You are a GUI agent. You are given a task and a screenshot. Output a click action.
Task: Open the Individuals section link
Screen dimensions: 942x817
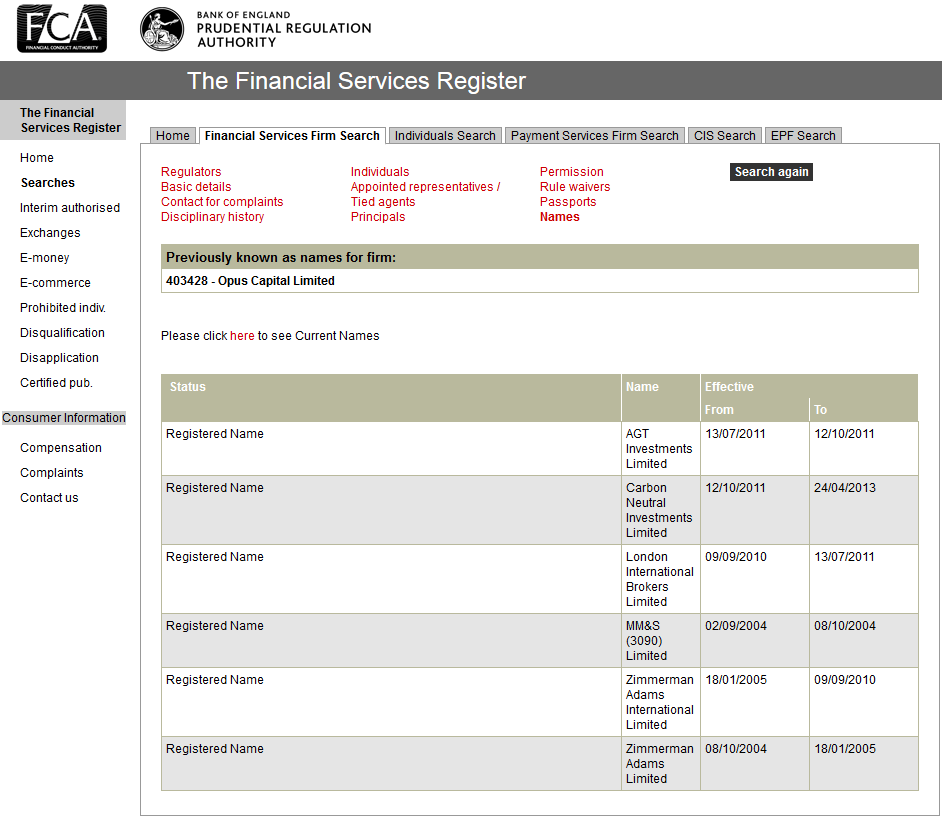point(380,172)
